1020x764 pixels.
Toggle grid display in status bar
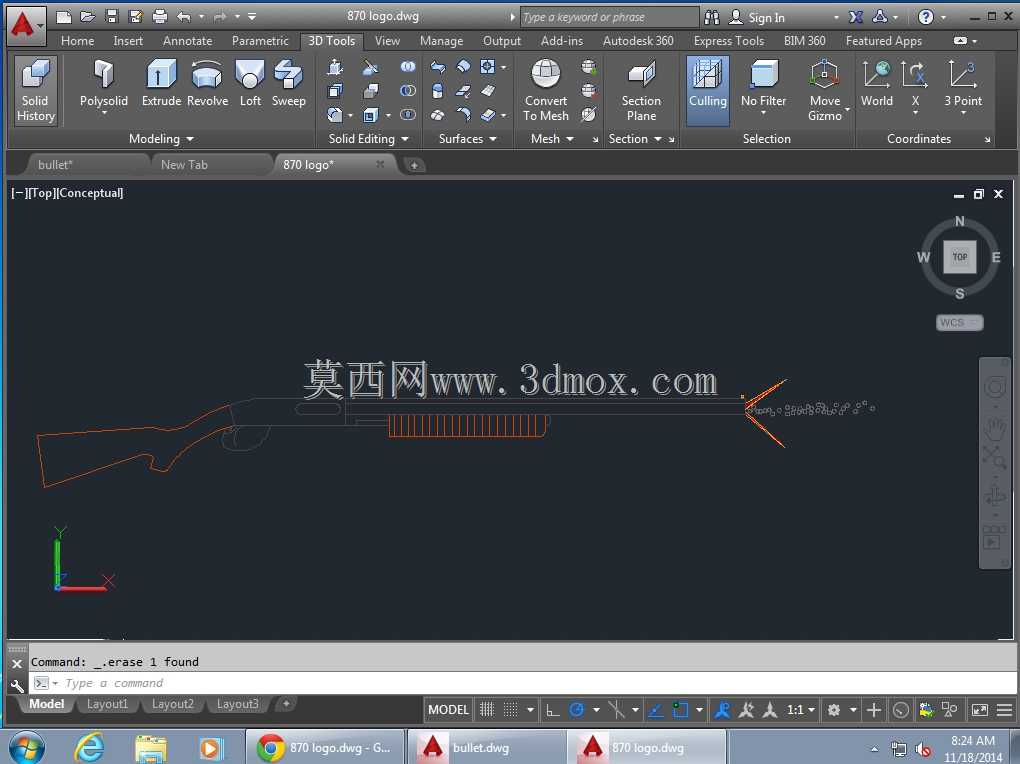click(487, 710)
